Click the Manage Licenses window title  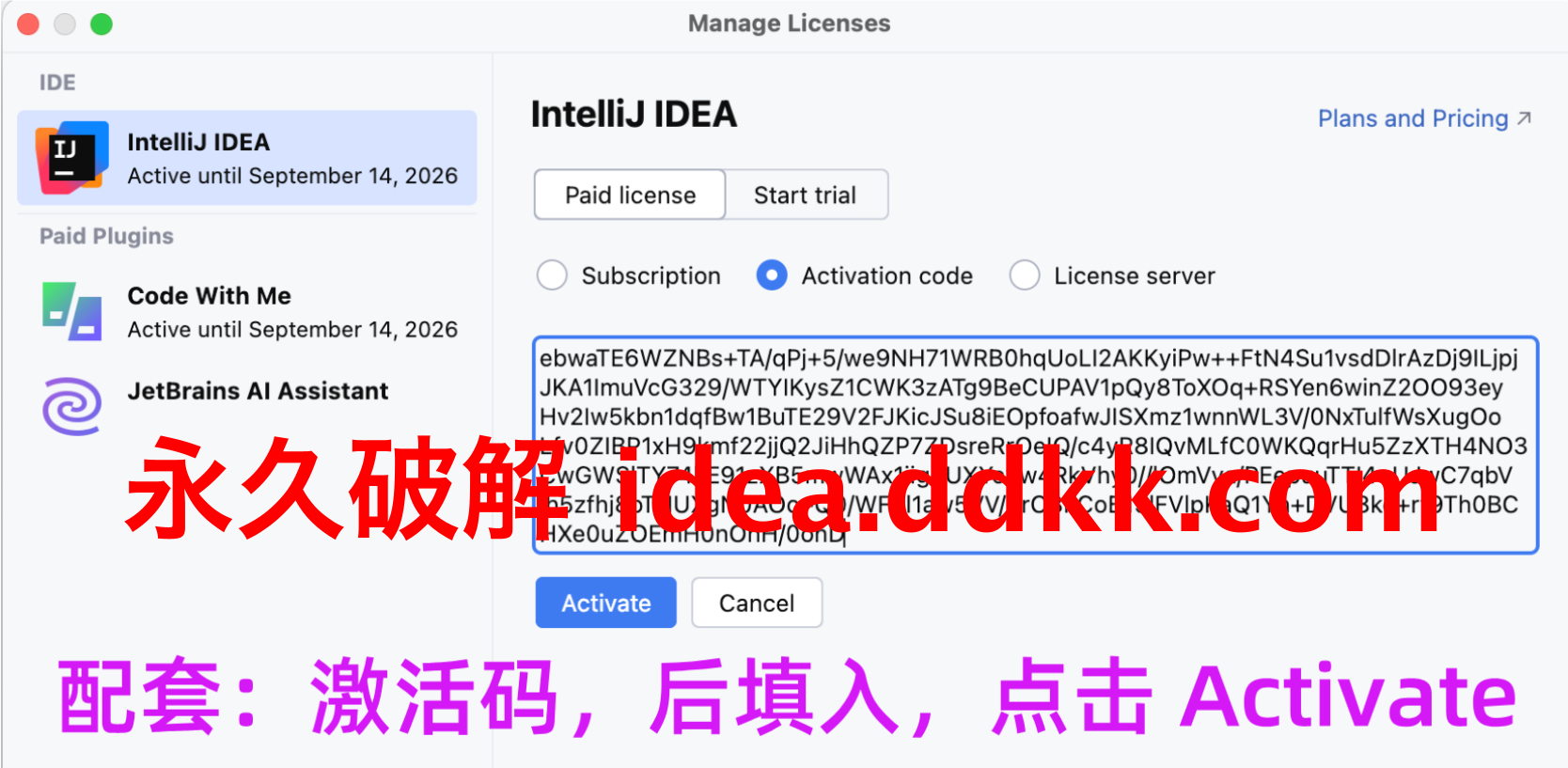(x=789, y=24)
